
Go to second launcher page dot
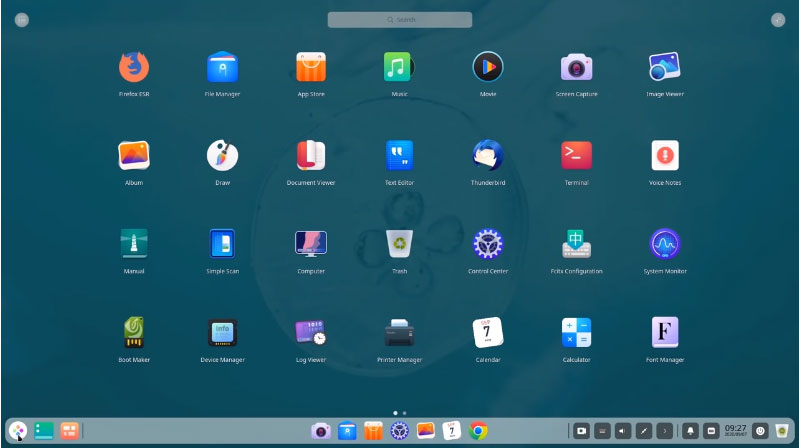405,413
